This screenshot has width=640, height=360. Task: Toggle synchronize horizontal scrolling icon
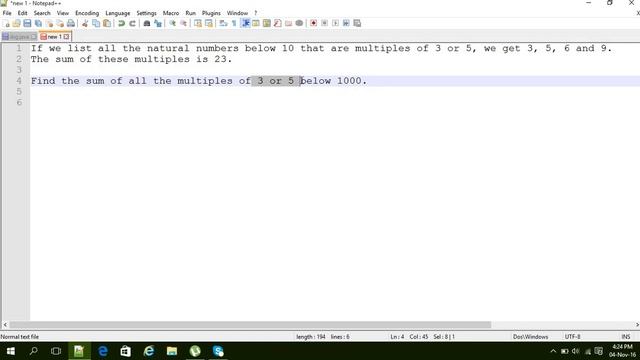pyautogui.click(x=209, y=23)
